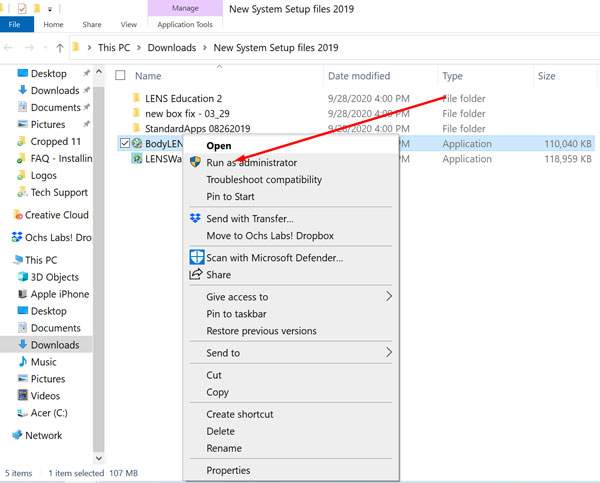Uncheck the BodyLENS file checkbox
Image resolution: width=600 pixels, height=483 pixels.
(x=125, y=143)
